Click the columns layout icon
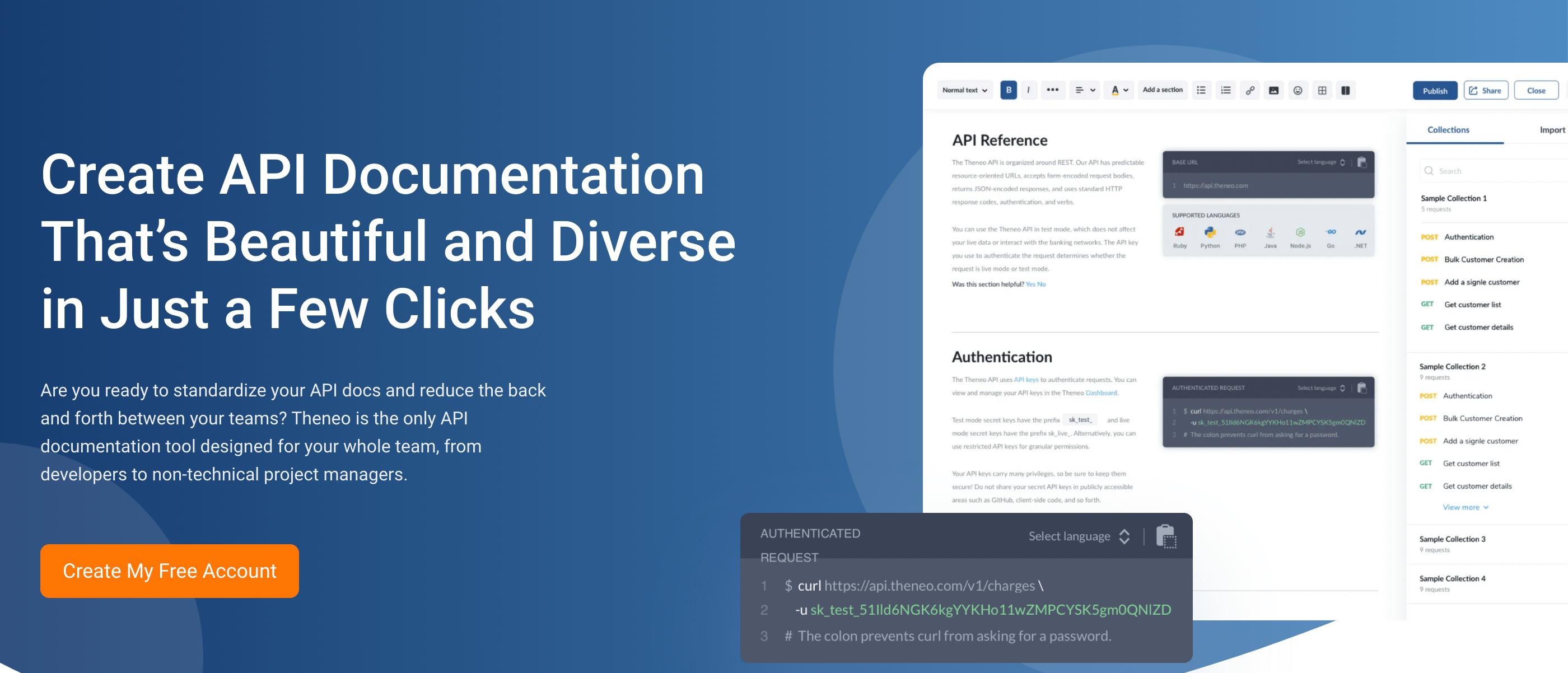 [1346, 90]
